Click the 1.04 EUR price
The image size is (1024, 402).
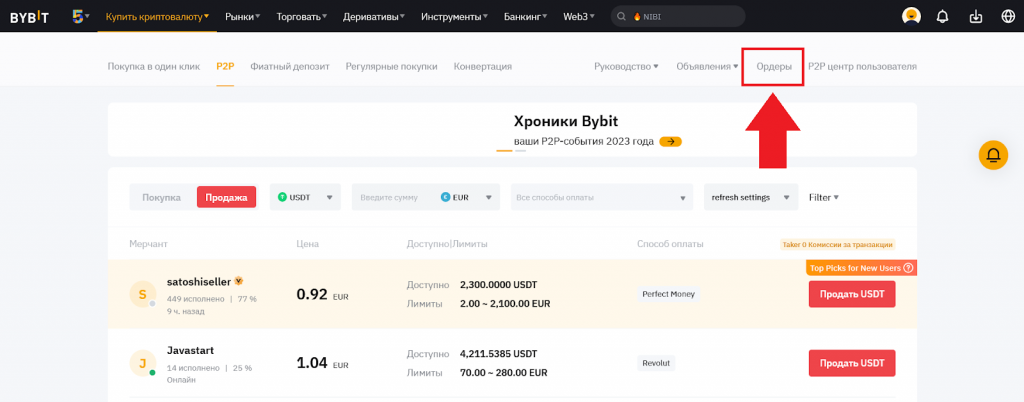[x=322, y=363]
